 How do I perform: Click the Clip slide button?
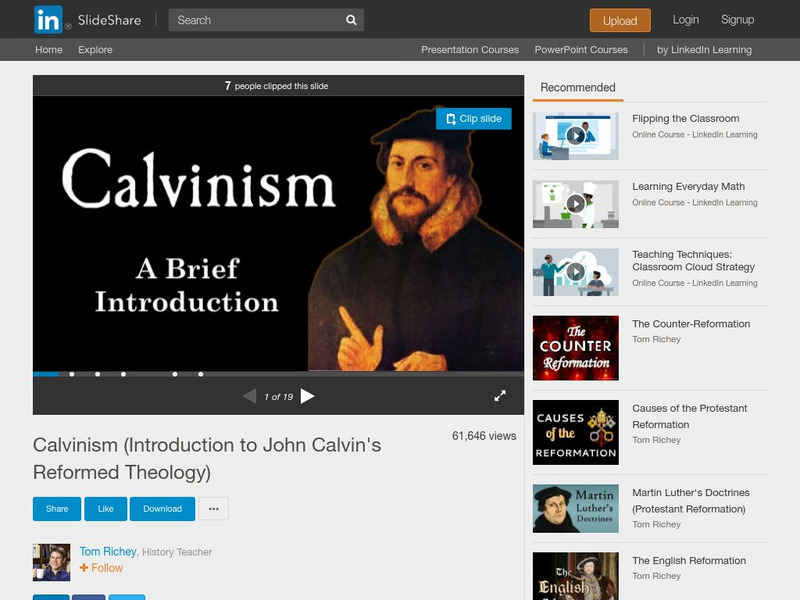[473, 118]
